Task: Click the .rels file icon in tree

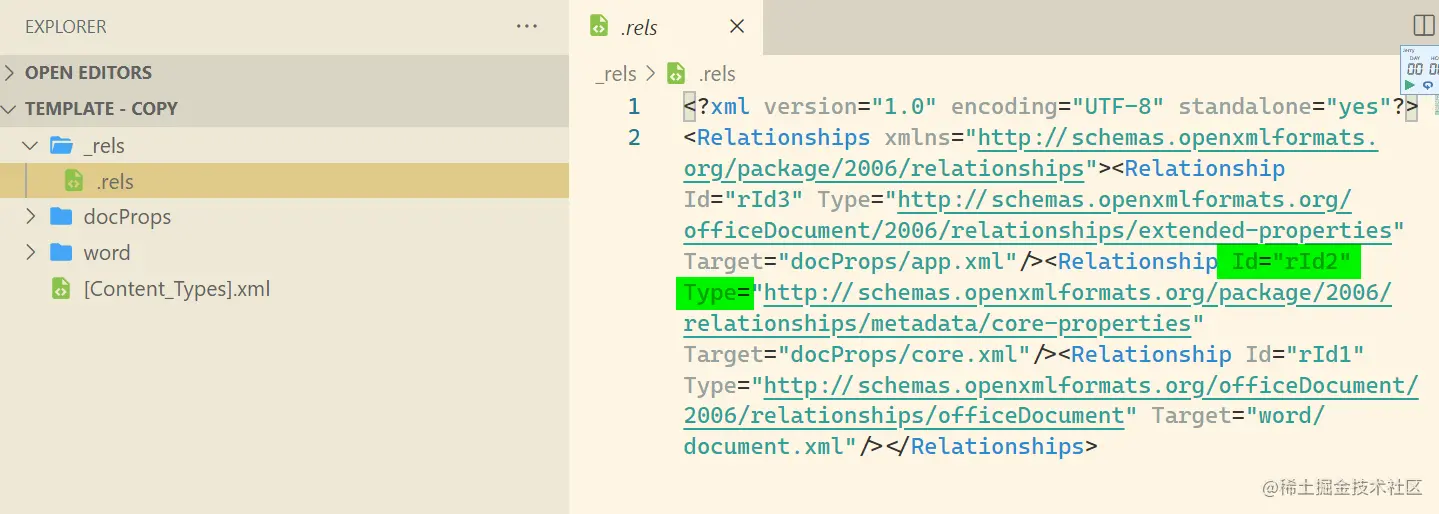Action: (74, 181)
